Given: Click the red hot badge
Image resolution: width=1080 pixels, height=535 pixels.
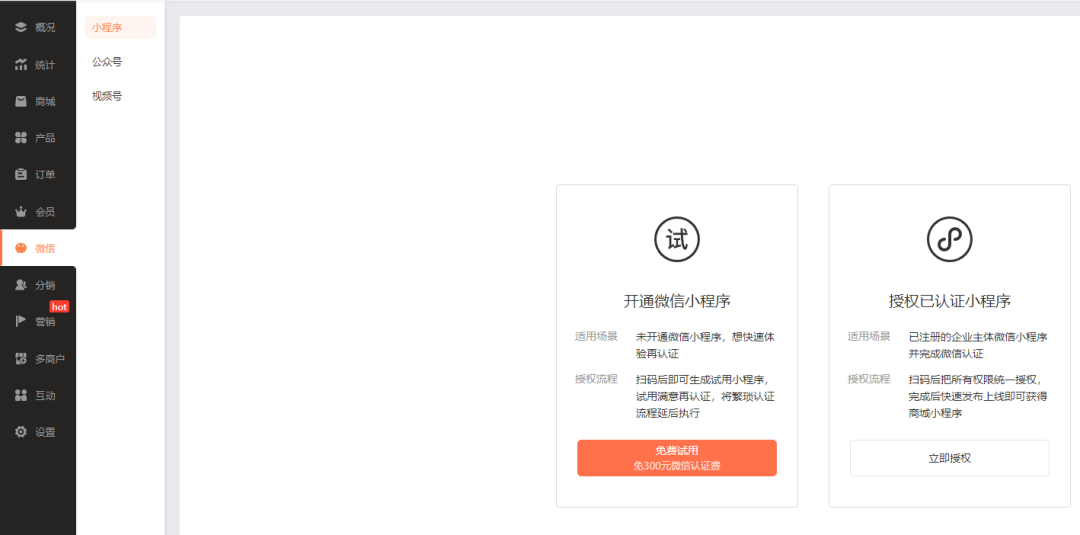Looking at the screenshot, I should 59,307.
